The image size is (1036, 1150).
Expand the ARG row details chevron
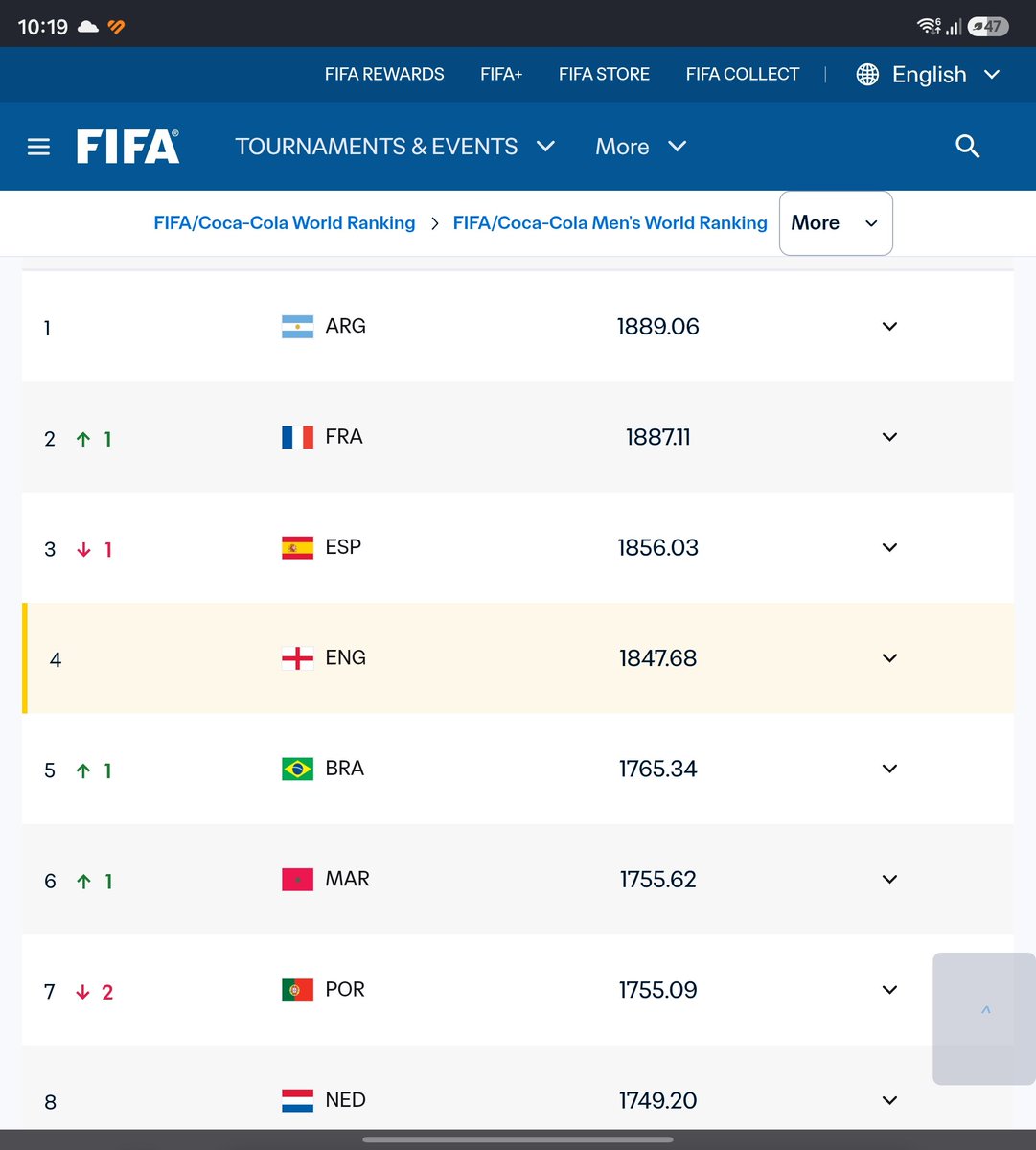(x=889, y=327)
